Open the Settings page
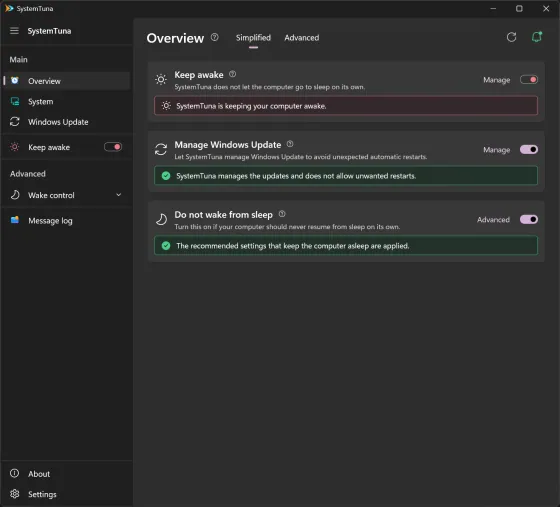Screen dimensions: 560x507 66,494
